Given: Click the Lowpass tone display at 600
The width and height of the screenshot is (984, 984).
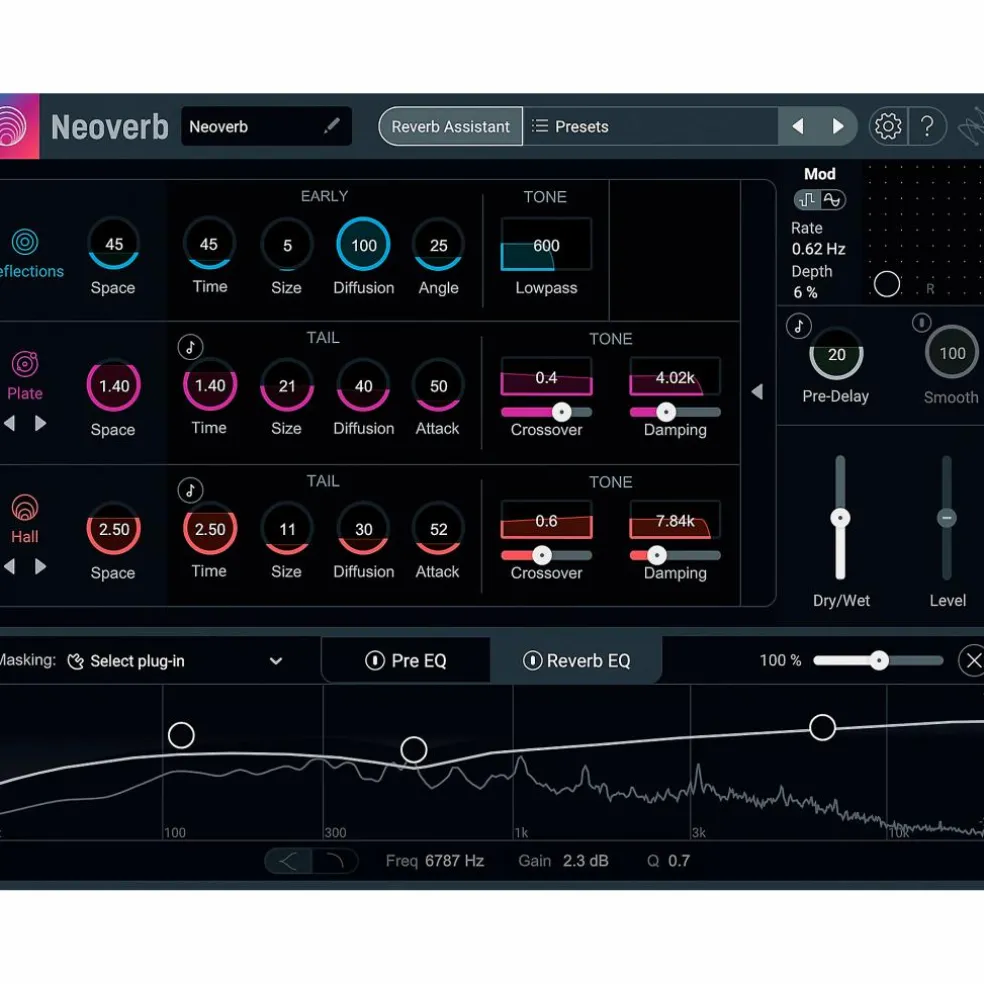Looking at the screenshot, I should coord(546,244).
